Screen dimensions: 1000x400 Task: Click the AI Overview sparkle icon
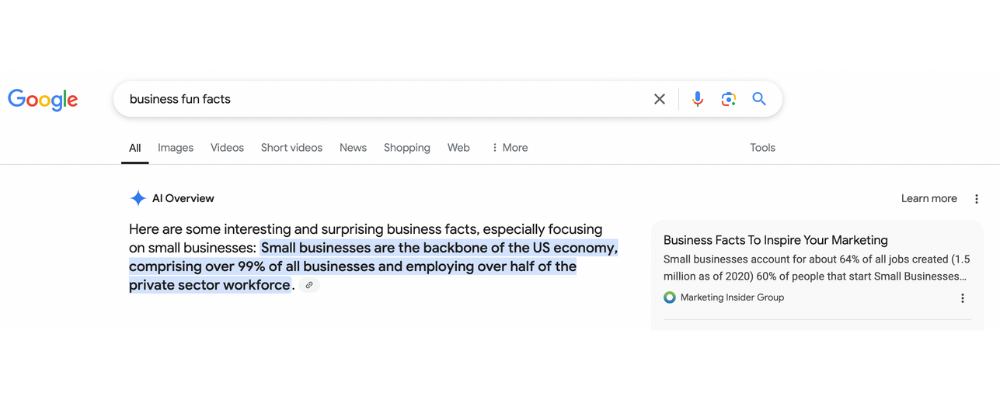(x=138, y=198)
